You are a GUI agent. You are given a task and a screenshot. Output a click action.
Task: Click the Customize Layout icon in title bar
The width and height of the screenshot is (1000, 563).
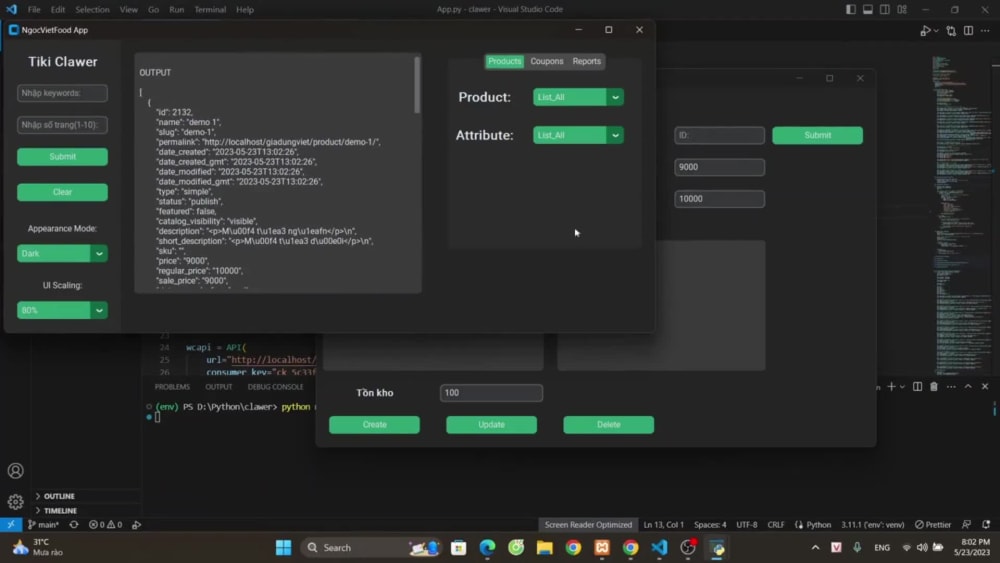[902, 10]
